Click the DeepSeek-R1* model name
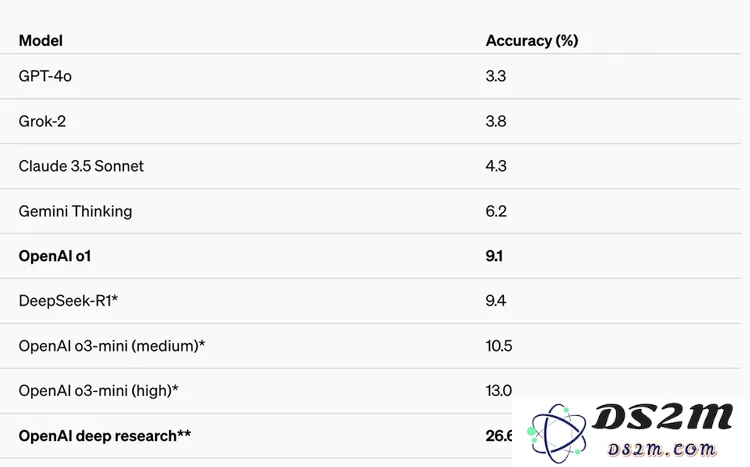This screenshot has height=467, width=750. (x=68, y=300)
